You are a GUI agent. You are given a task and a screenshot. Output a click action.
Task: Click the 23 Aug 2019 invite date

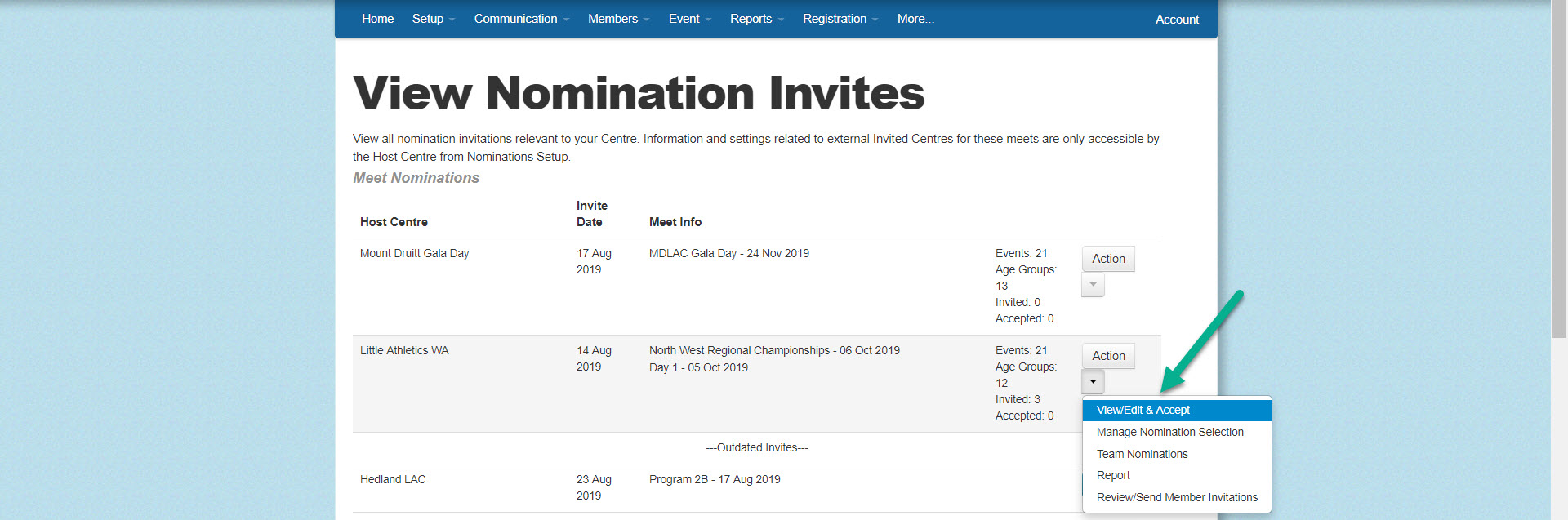click(594, 487)
